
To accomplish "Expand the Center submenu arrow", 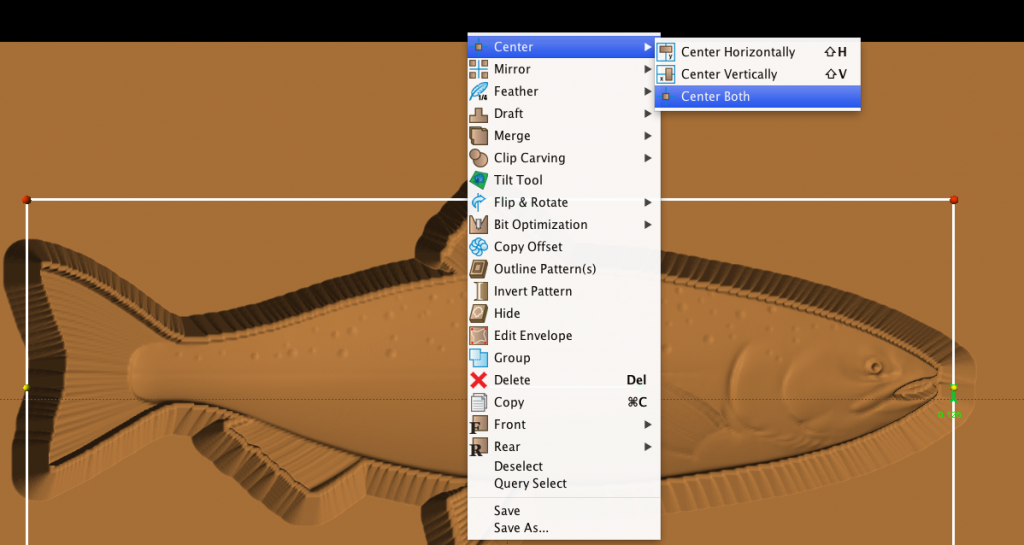I will pyautogui.click(x=647, y=47).
